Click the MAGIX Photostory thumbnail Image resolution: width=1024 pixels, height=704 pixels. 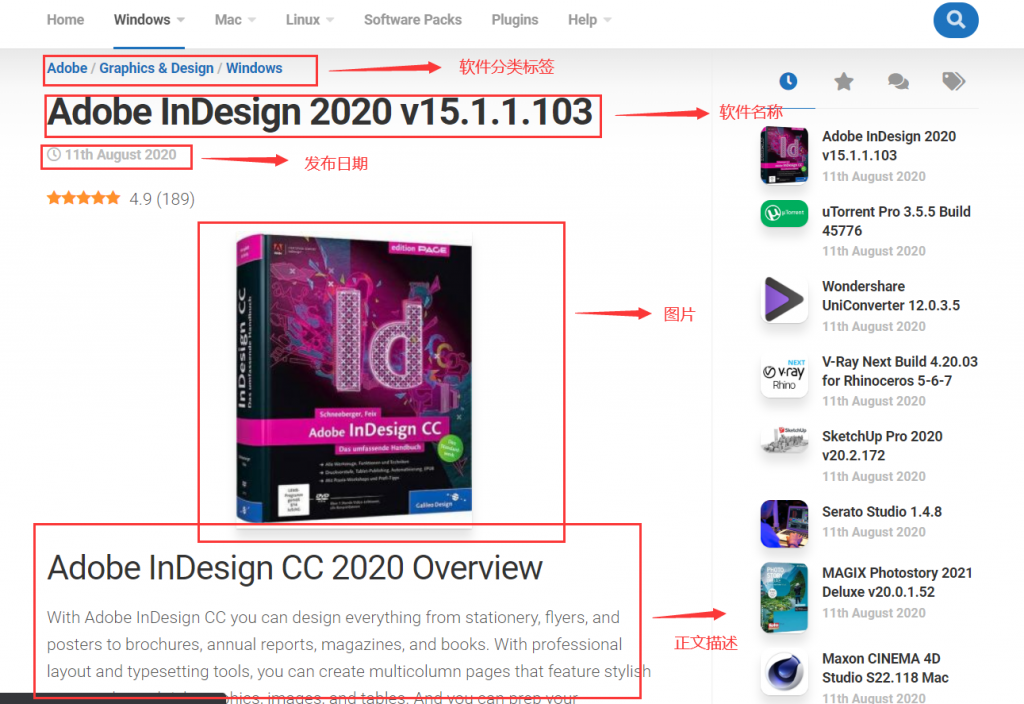(784, 598)
